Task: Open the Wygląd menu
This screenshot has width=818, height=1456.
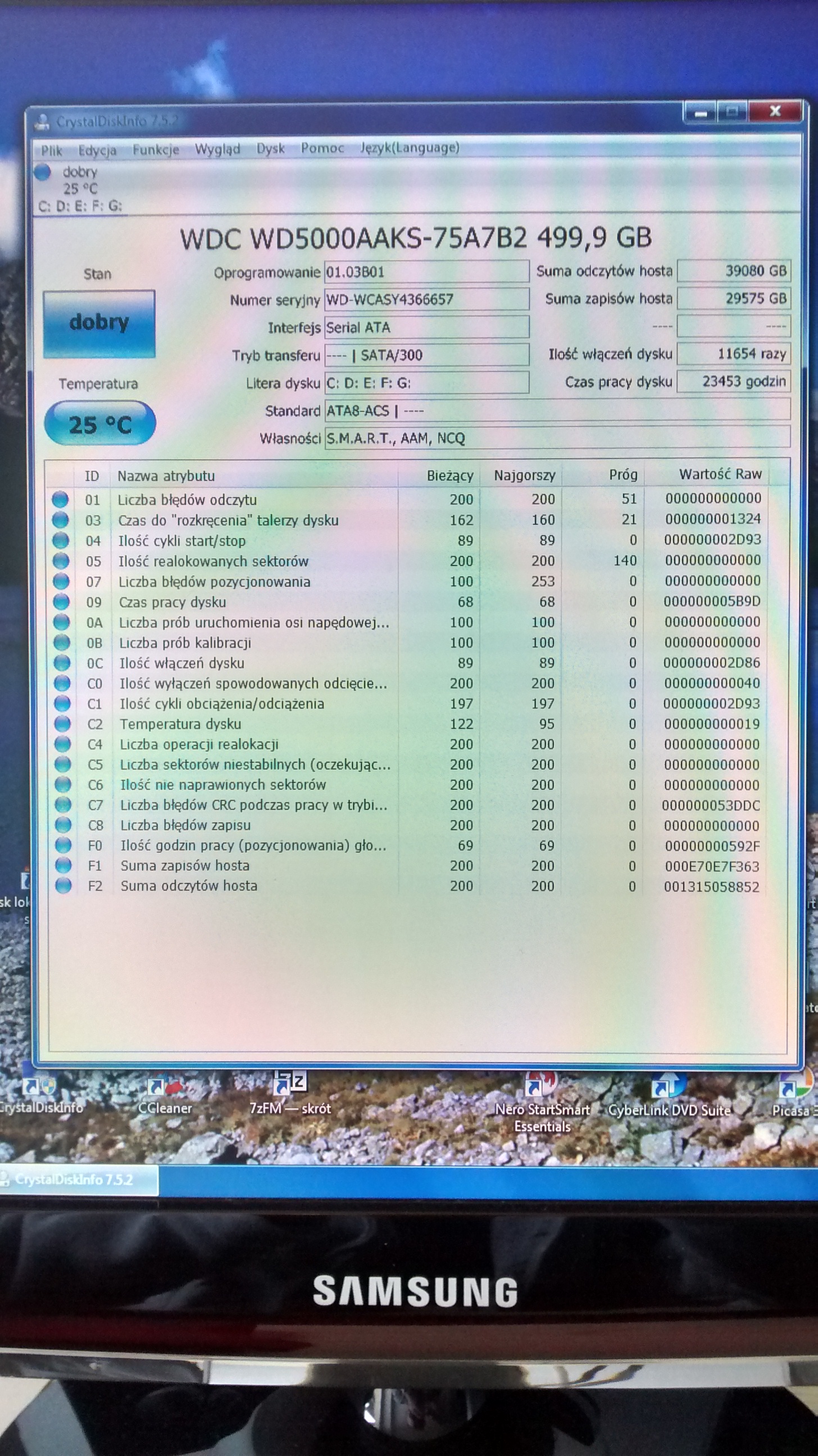Action: coord(217,149)
